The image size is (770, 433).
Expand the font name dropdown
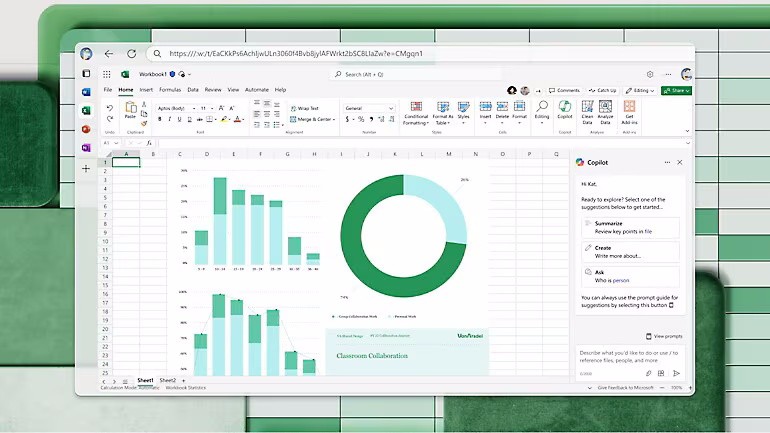[175, 108]
